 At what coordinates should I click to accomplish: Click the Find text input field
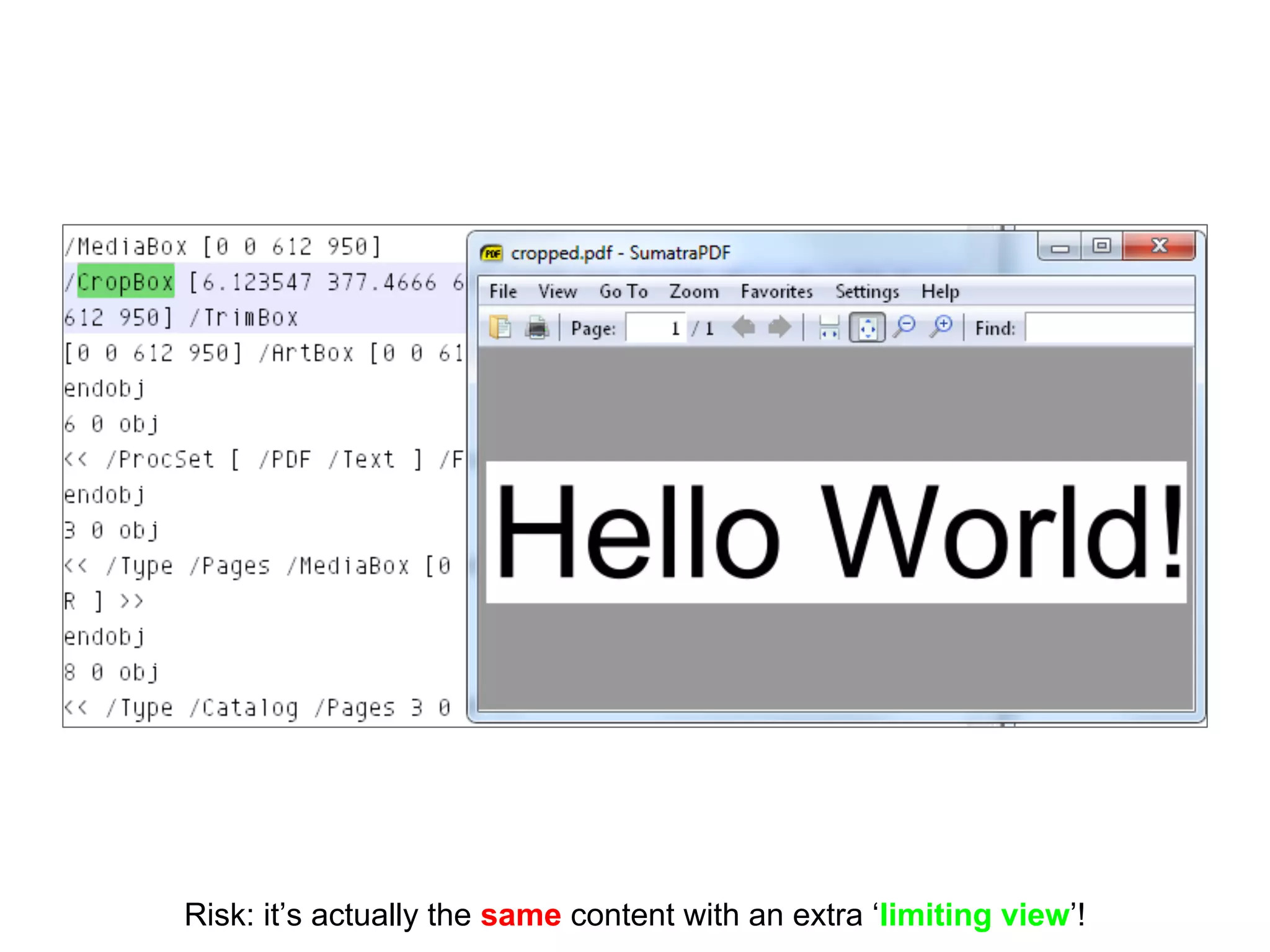tap(1109, 327)
